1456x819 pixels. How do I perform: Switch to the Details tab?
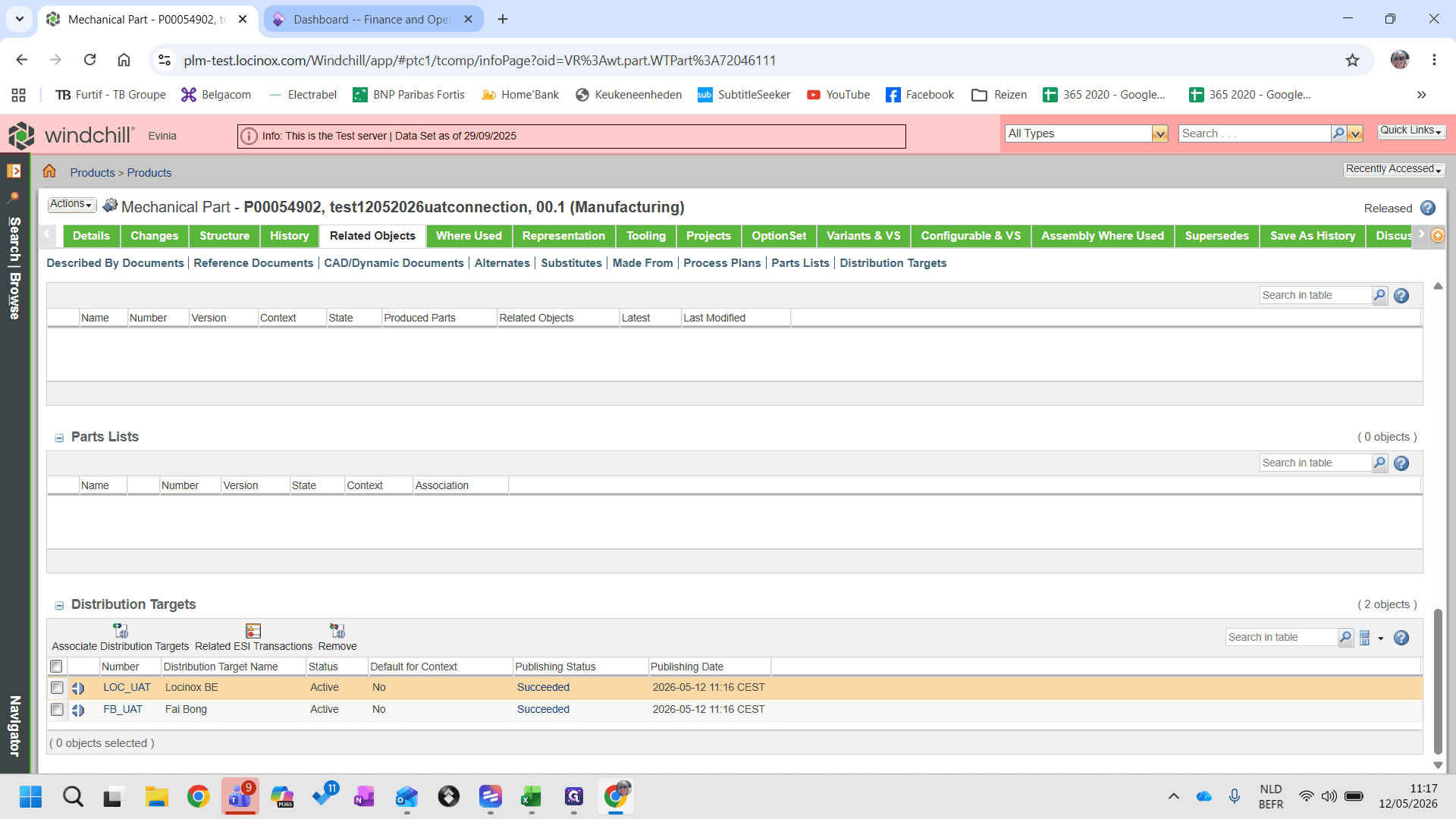pos(91,236)
